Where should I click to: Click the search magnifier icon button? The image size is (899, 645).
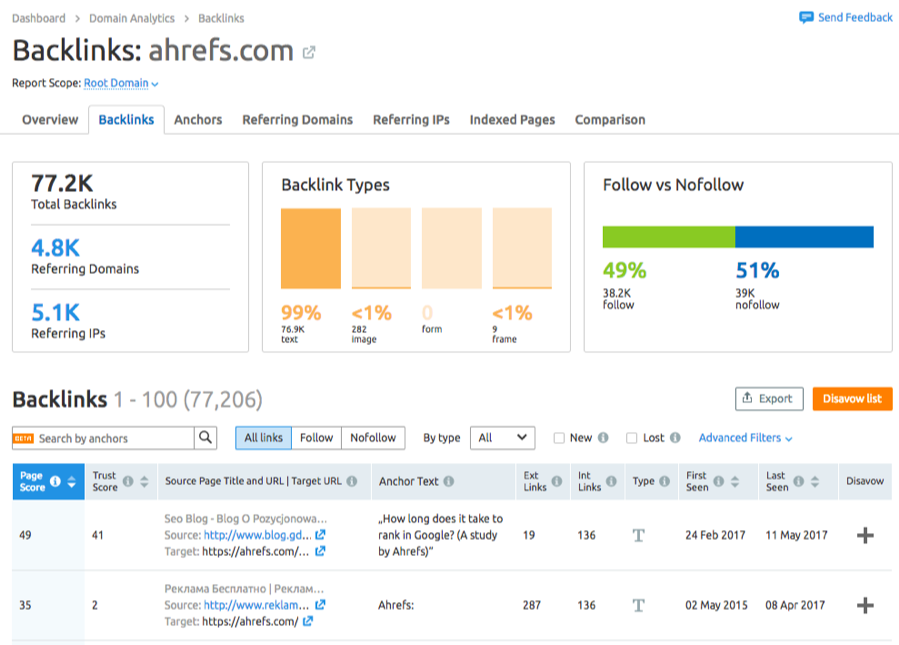click(205, 438)
